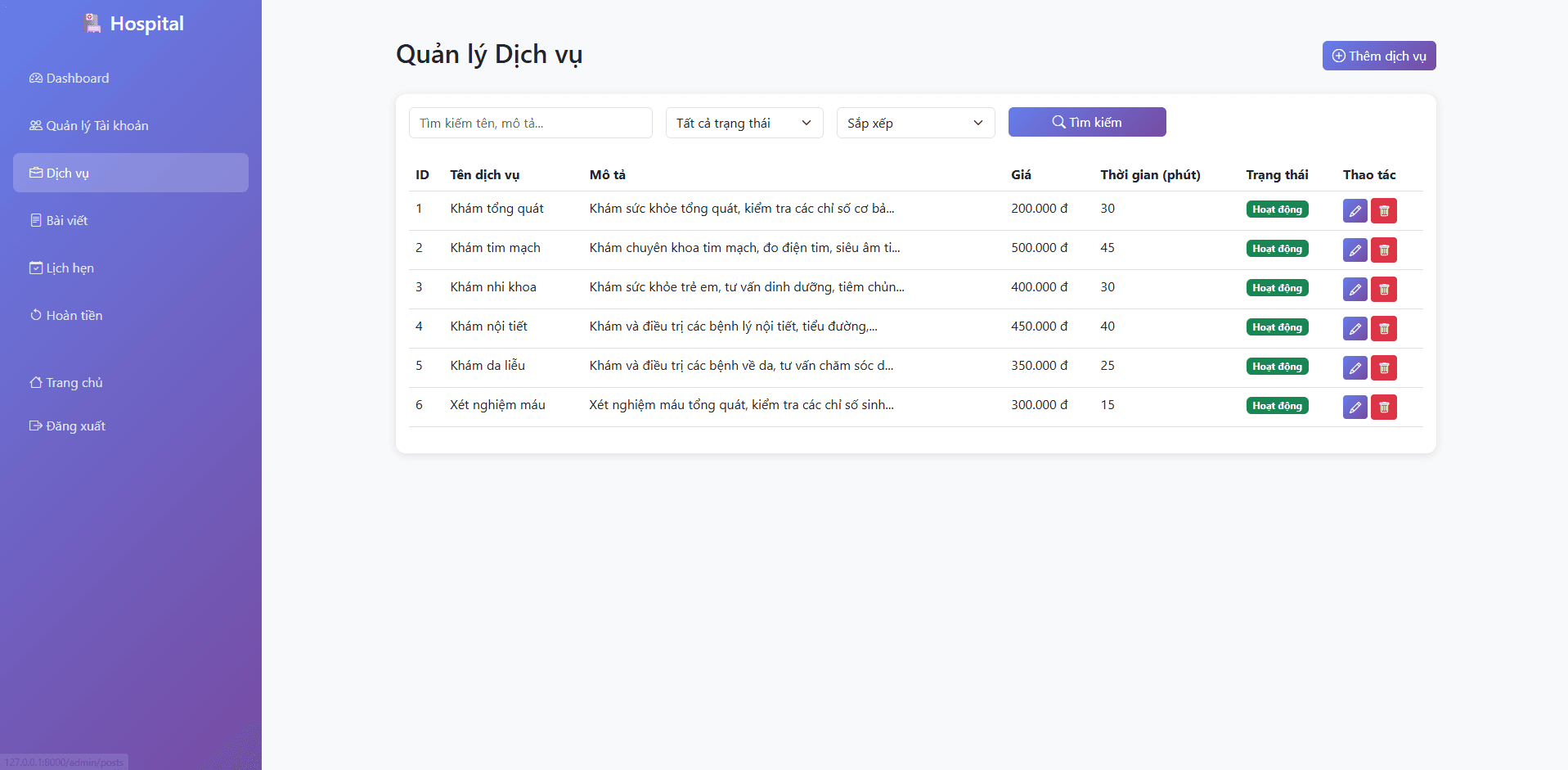This screenshot has height=770, width=1568.
Task: Click the price 350.000 đ
Action: pyautogui.click(x=1039, y=366)
